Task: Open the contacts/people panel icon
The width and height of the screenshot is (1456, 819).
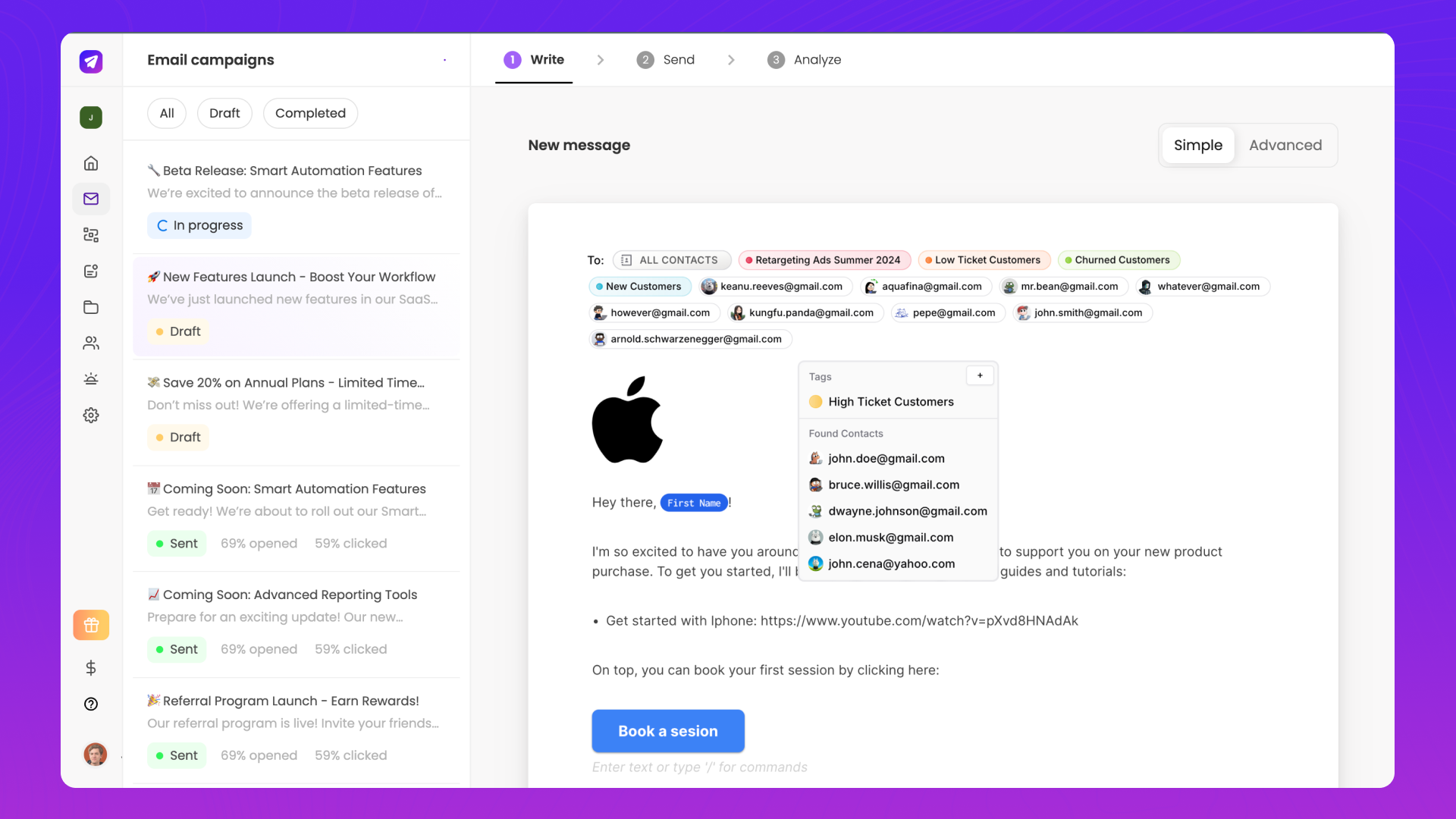Action: click(x=91, y=342)
